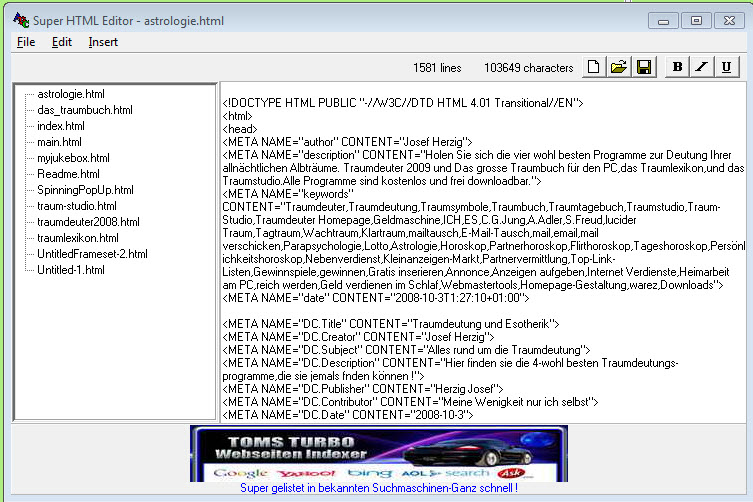The image size is (753, 502).
Task: Select UntitledFrameset-2.html in file tree
Action: (x=92, y=254)
